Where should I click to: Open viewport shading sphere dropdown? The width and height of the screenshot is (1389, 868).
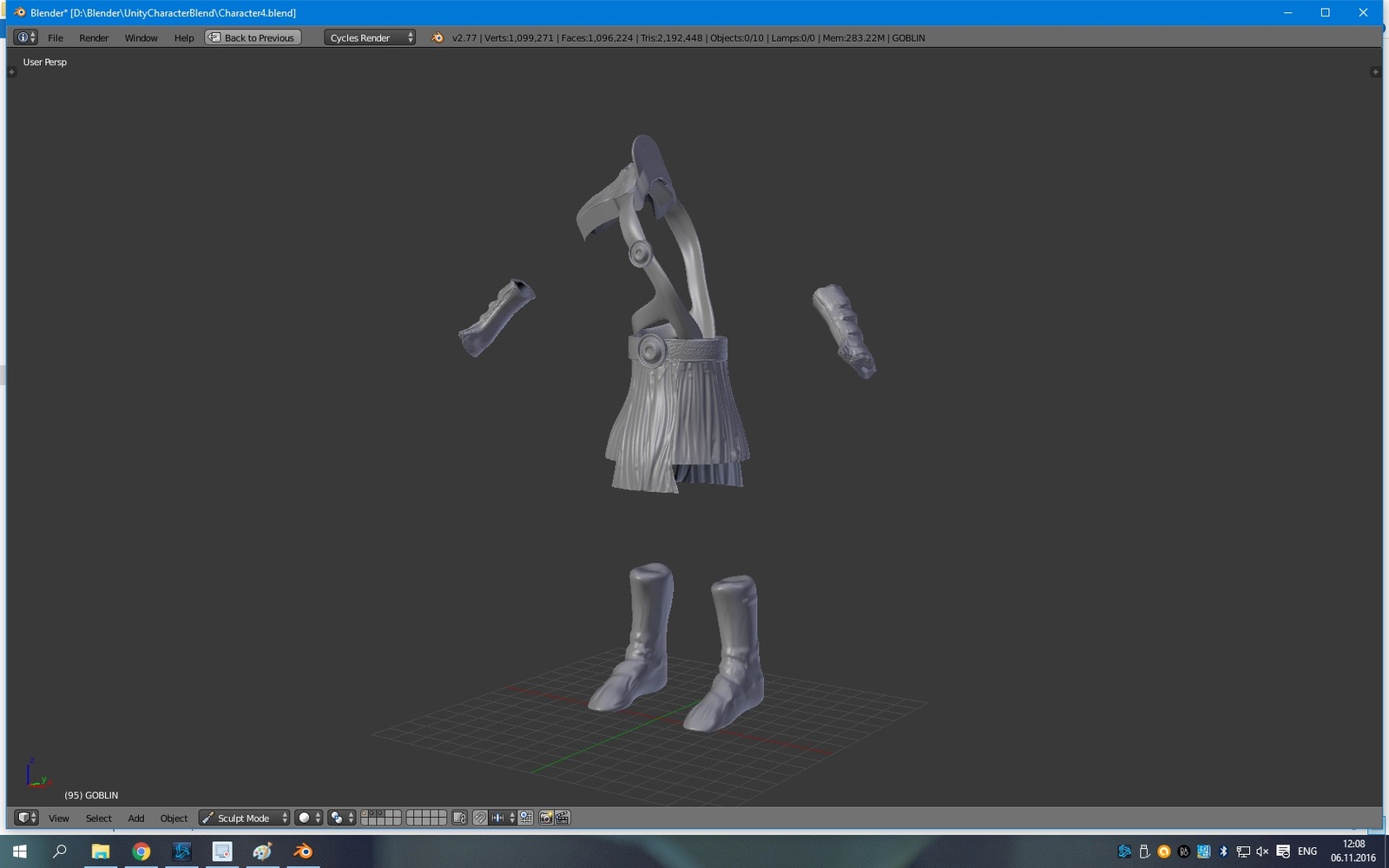tap(308, 818)
